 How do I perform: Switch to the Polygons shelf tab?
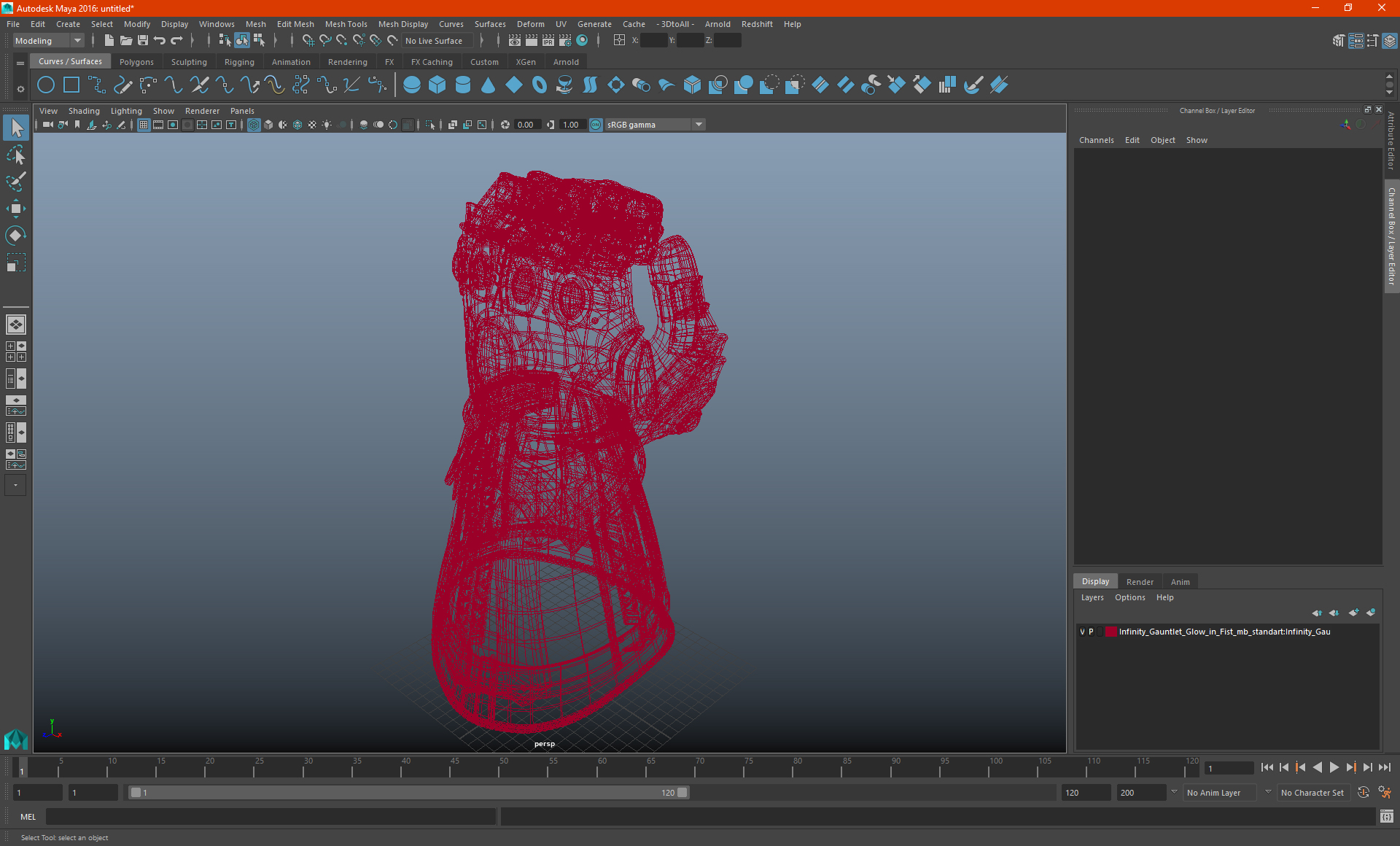click(136, 62)
